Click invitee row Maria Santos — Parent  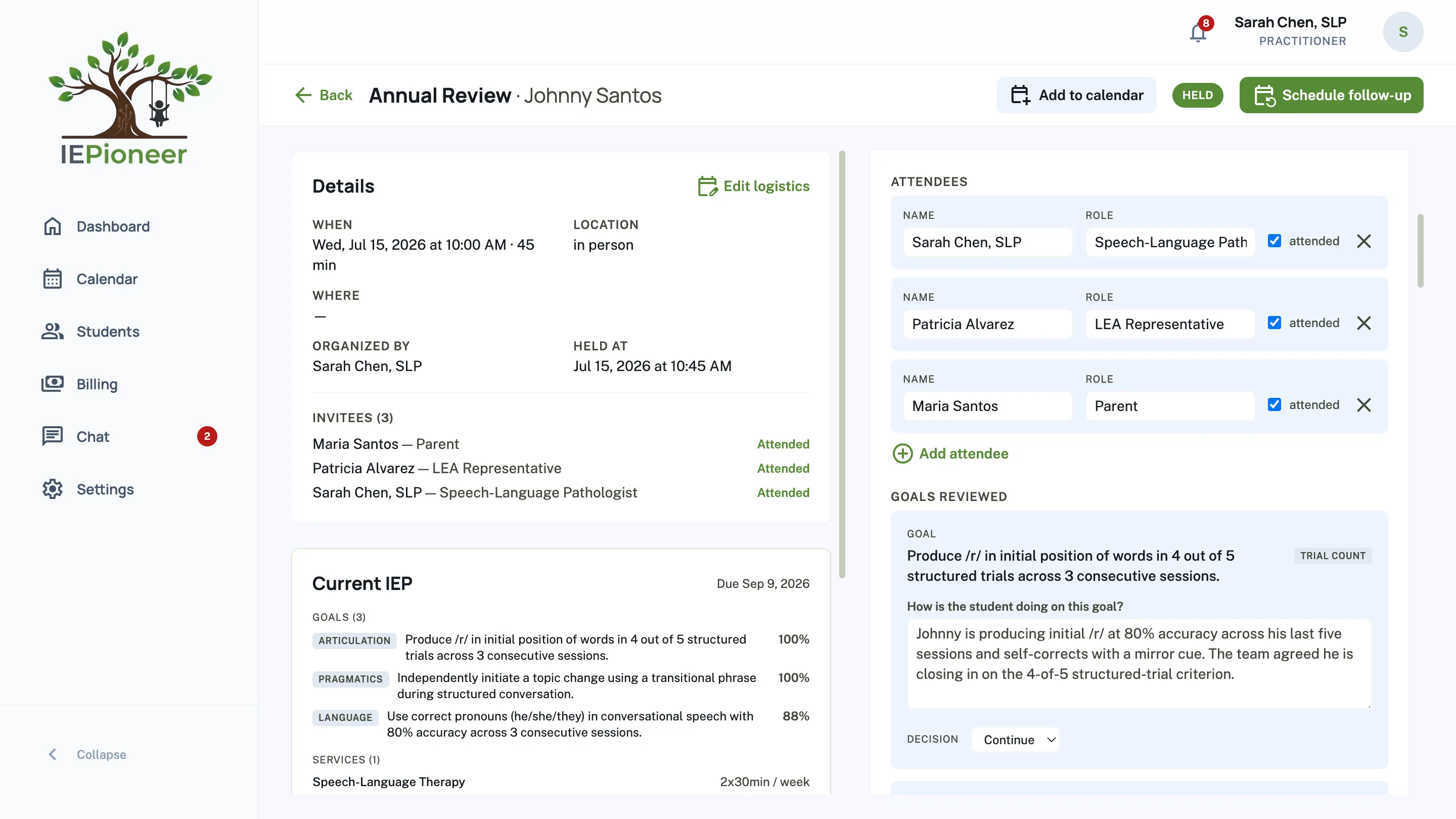click(561, 444)
